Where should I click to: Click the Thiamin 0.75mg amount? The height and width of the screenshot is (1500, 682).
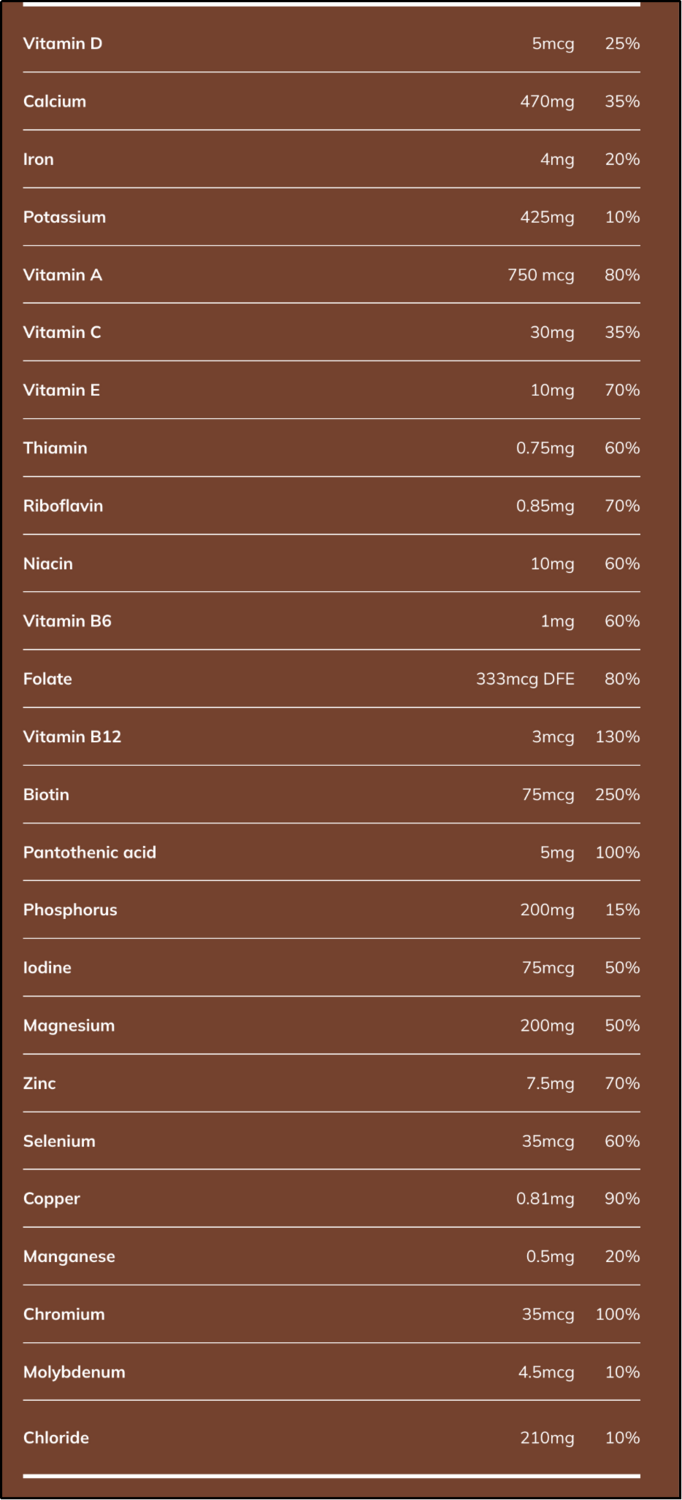[x=545, y=449]
